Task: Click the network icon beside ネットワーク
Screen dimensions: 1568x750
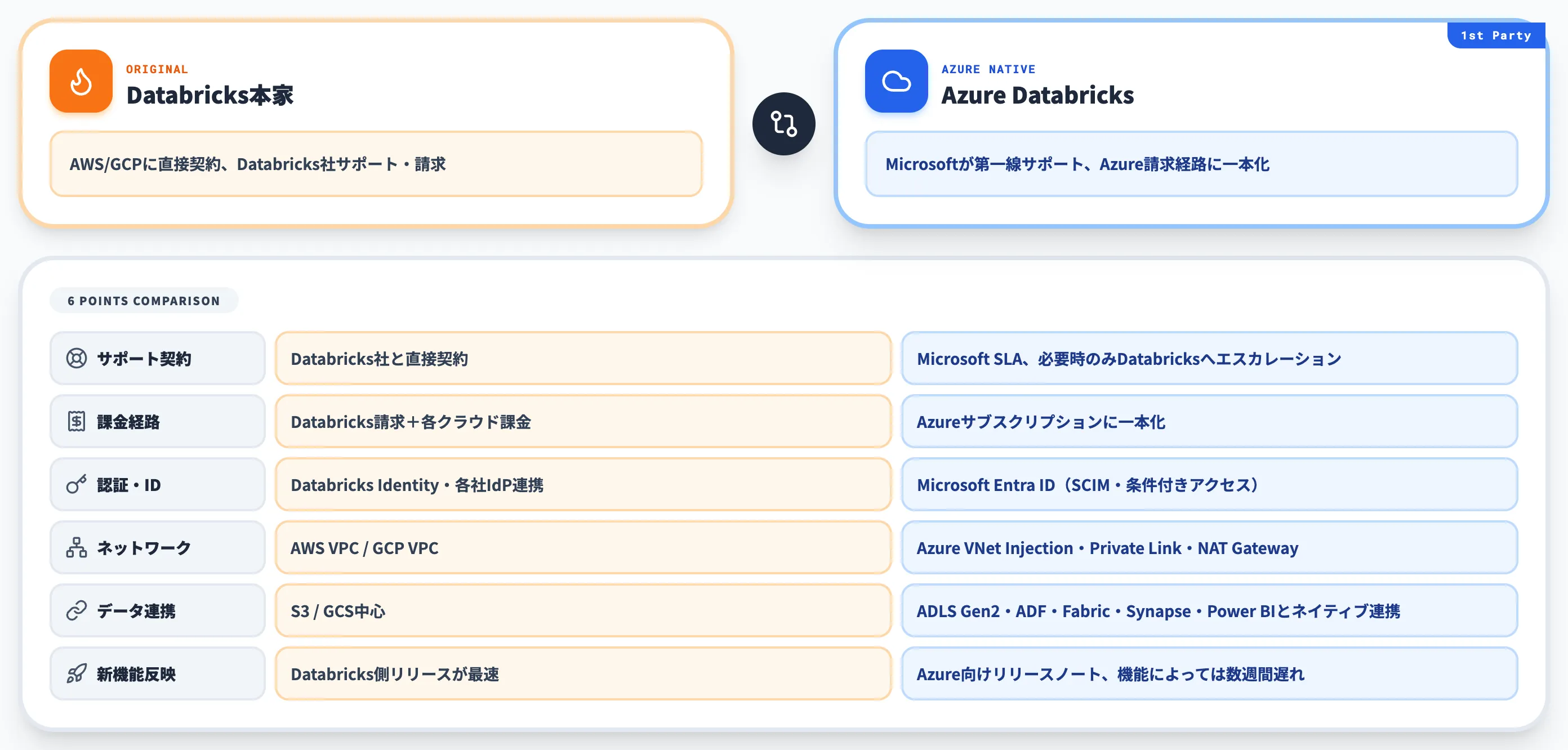Action: 77,547
